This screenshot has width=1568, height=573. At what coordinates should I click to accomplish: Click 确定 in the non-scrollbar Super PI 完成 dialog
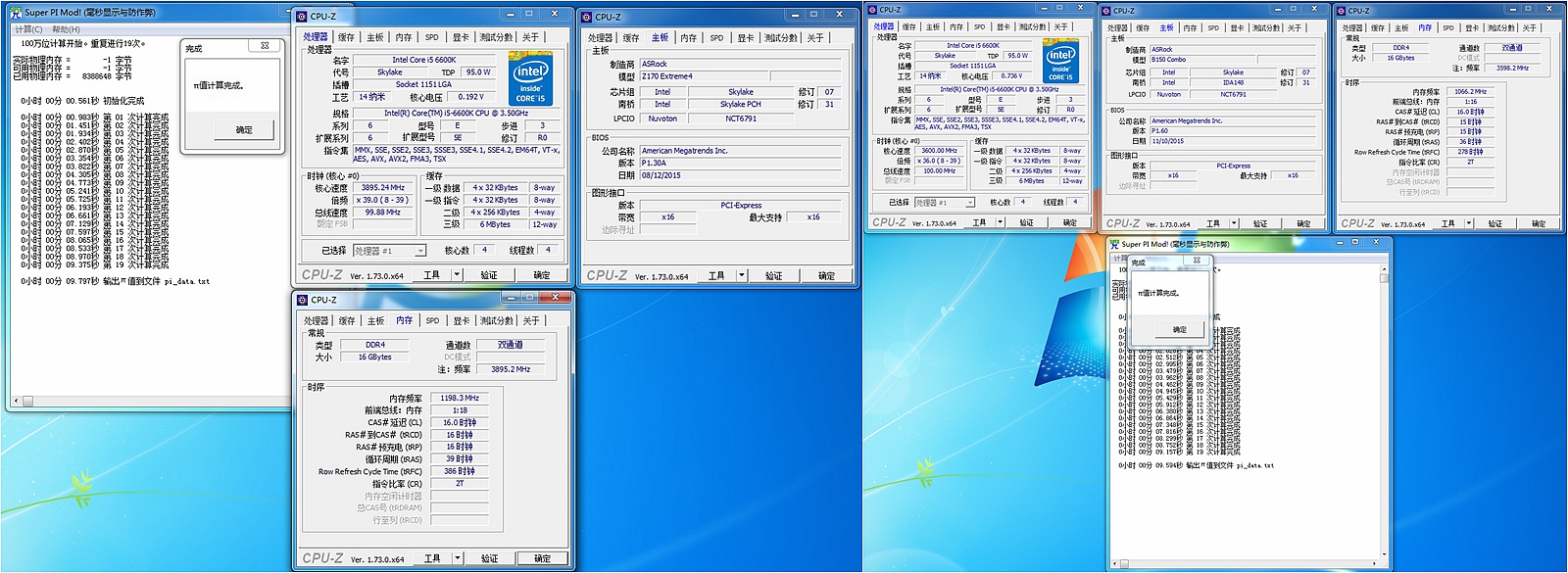[x=244, y=129]
